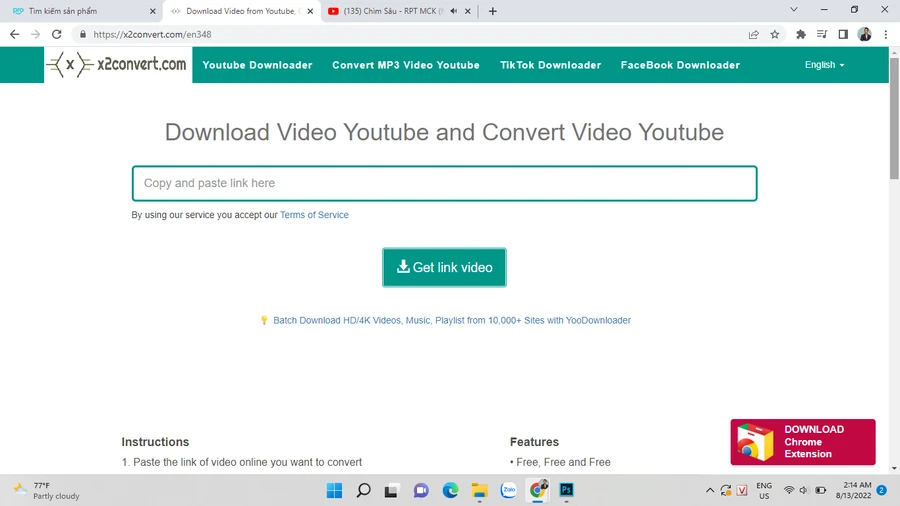Click the volume speaker tray icon
Screen dimensions: 900x506
804,491
